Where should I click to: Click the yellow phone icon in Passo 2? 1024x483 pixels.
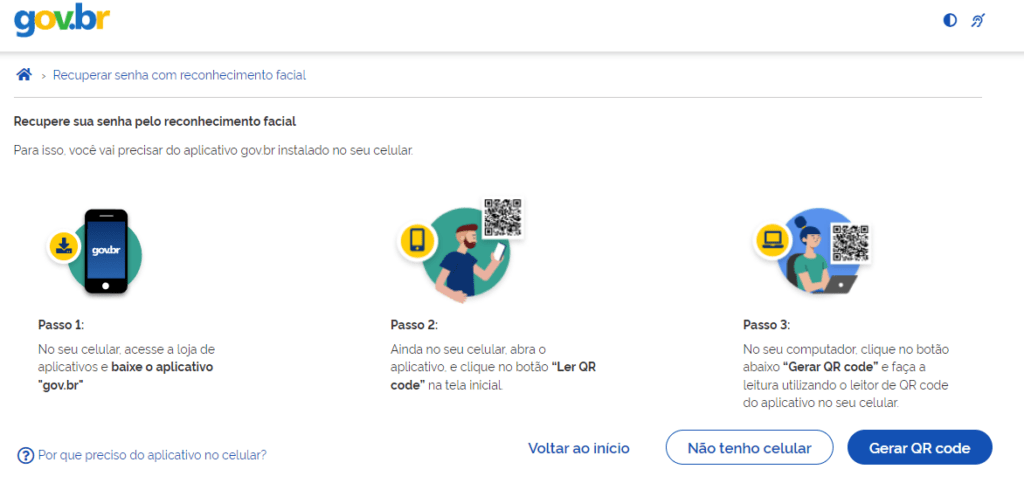tap(416, 241)
